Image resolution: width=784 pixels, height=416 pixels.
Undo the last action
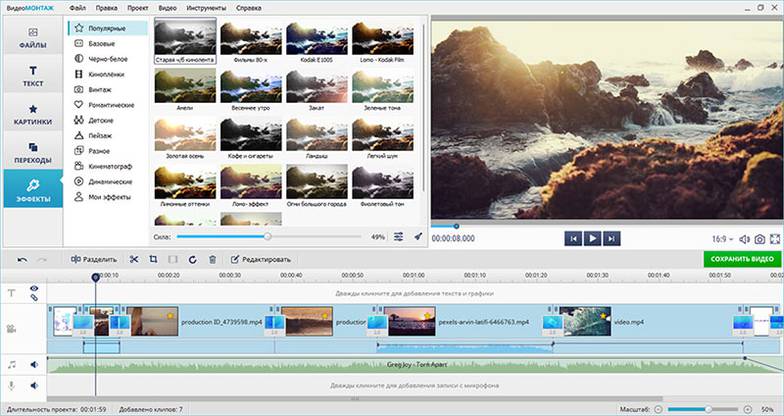(22, 260)
